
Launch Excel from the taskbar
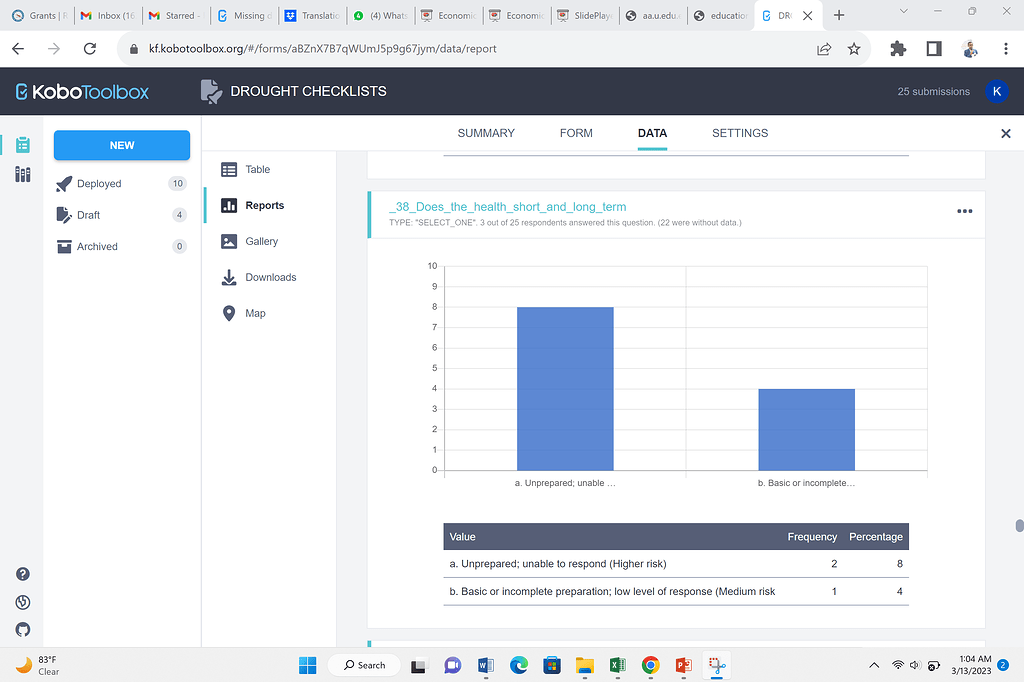[x=617, y=665]
